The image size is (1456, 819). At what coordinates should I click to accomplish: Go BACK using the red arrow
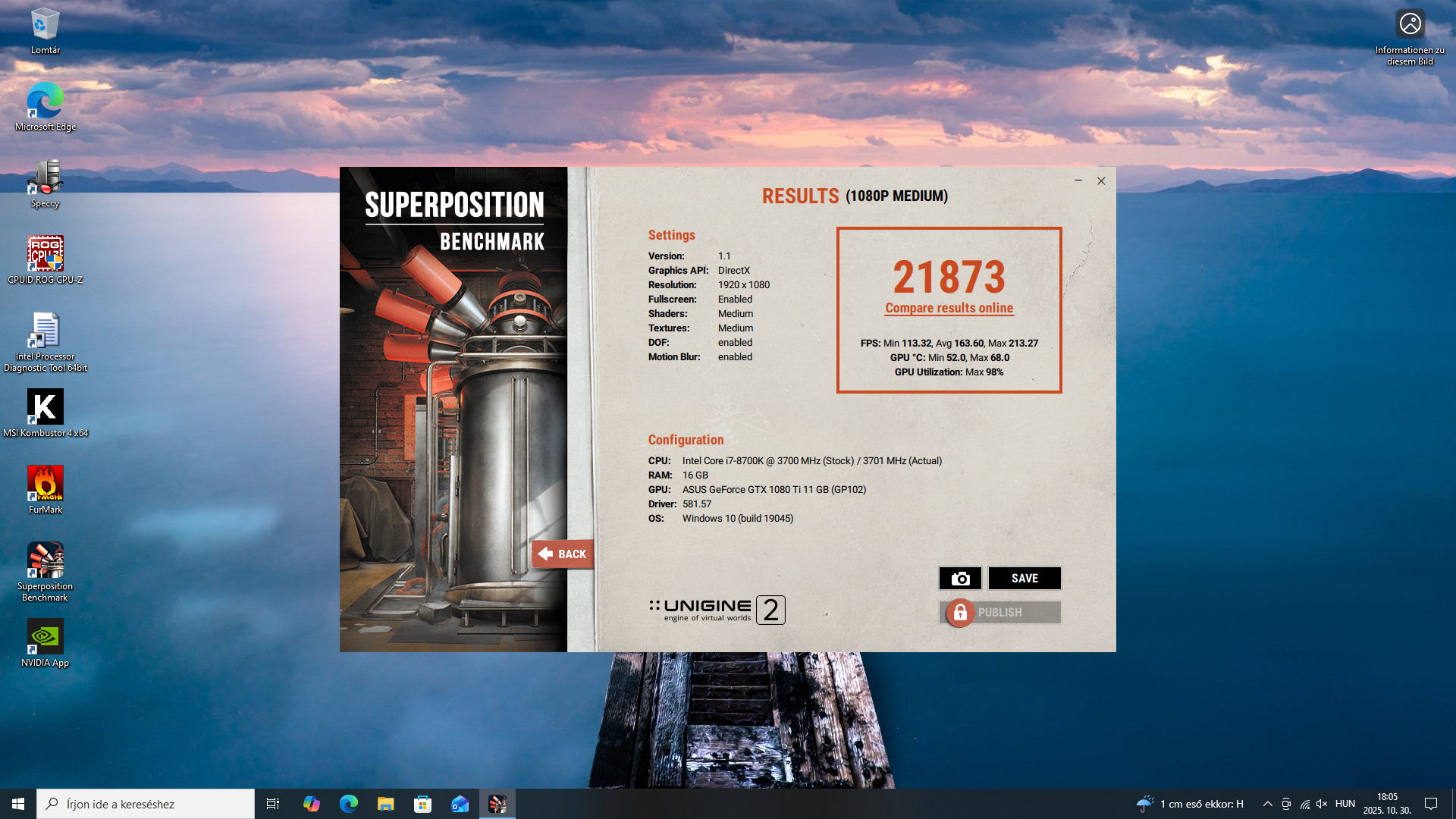click(562, 554)
